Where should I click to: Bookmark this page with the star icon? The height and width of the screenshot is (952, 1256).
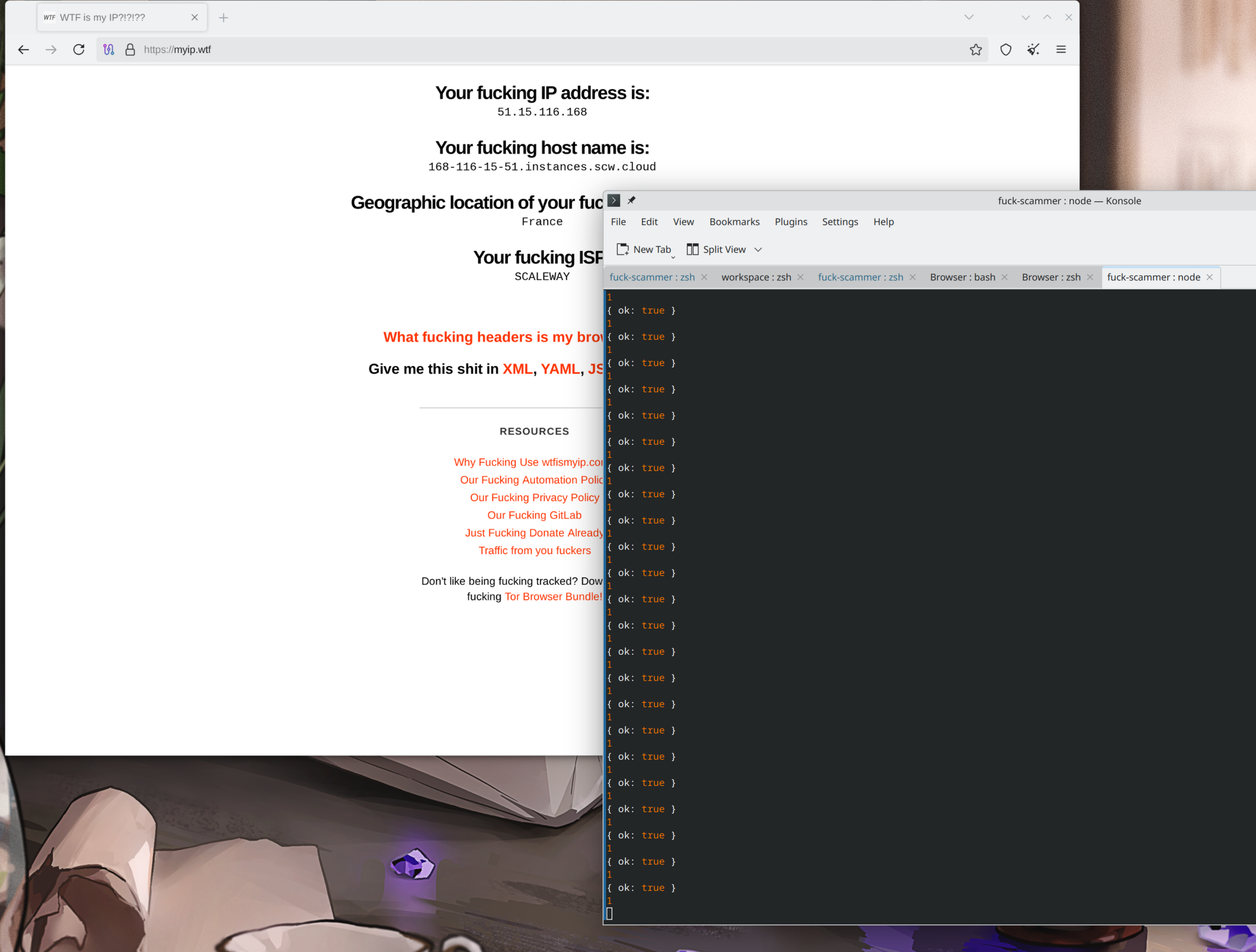point(976,50)
